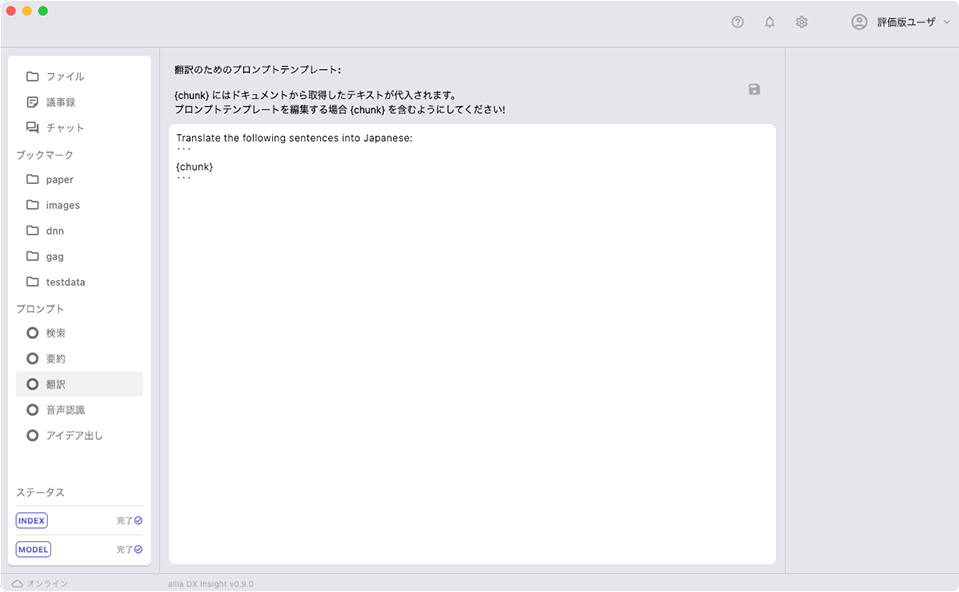Viewport: 959px width, 592px height.
Task: Click the gag bookmark folder icon
Action: 32,256
